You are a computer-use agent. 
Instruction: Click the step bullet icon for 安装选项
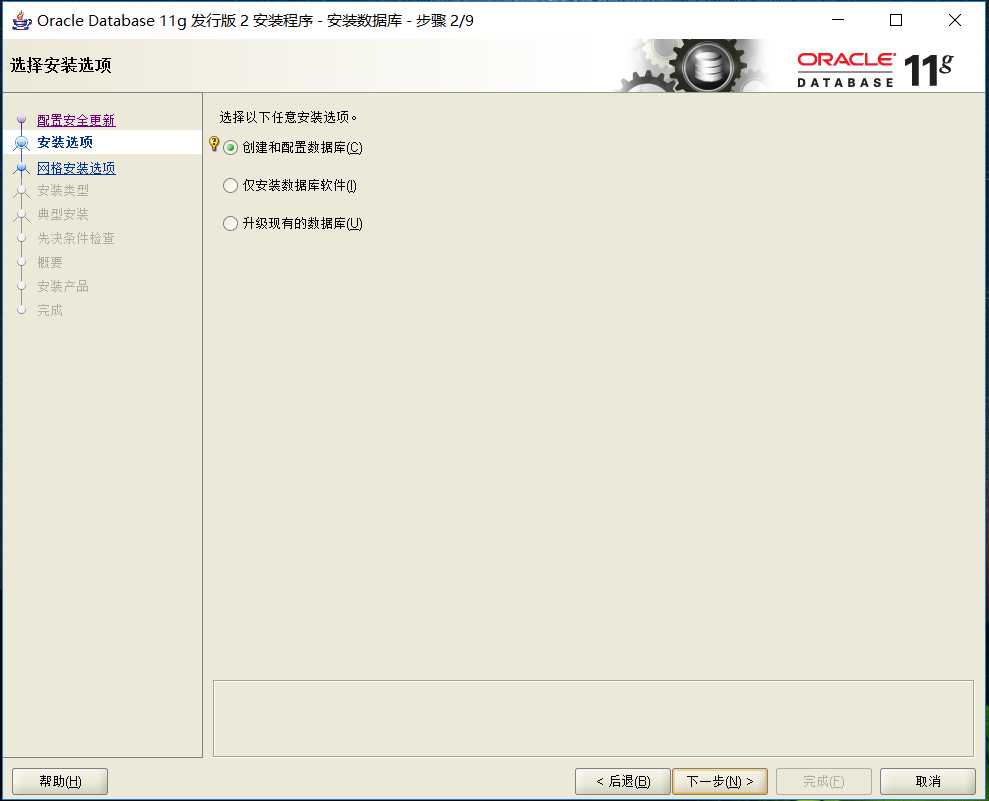tap(21, 143)
